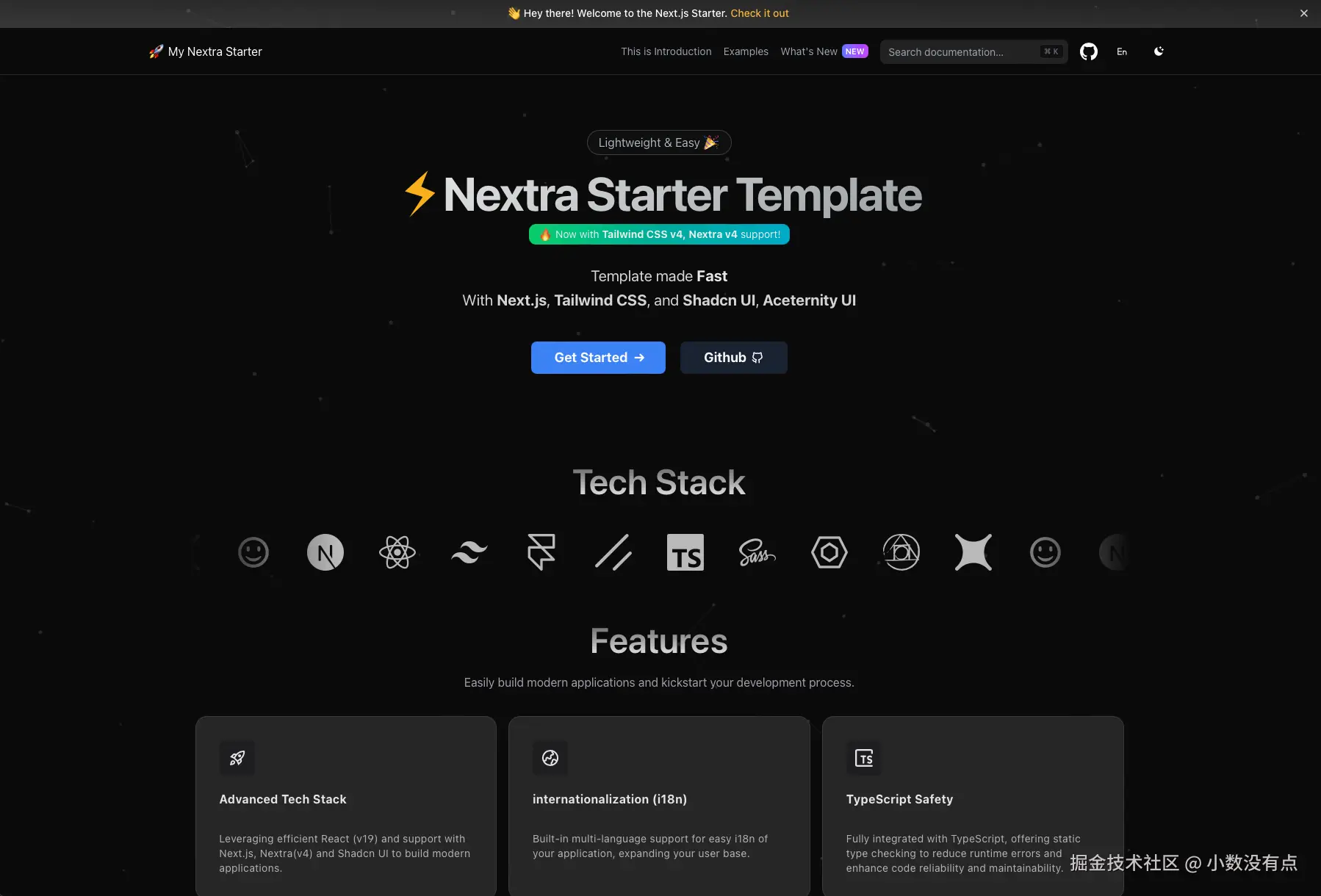Click the circled triangle icon in Tech Stack
1321x896 pixels.
pos(901,552)
